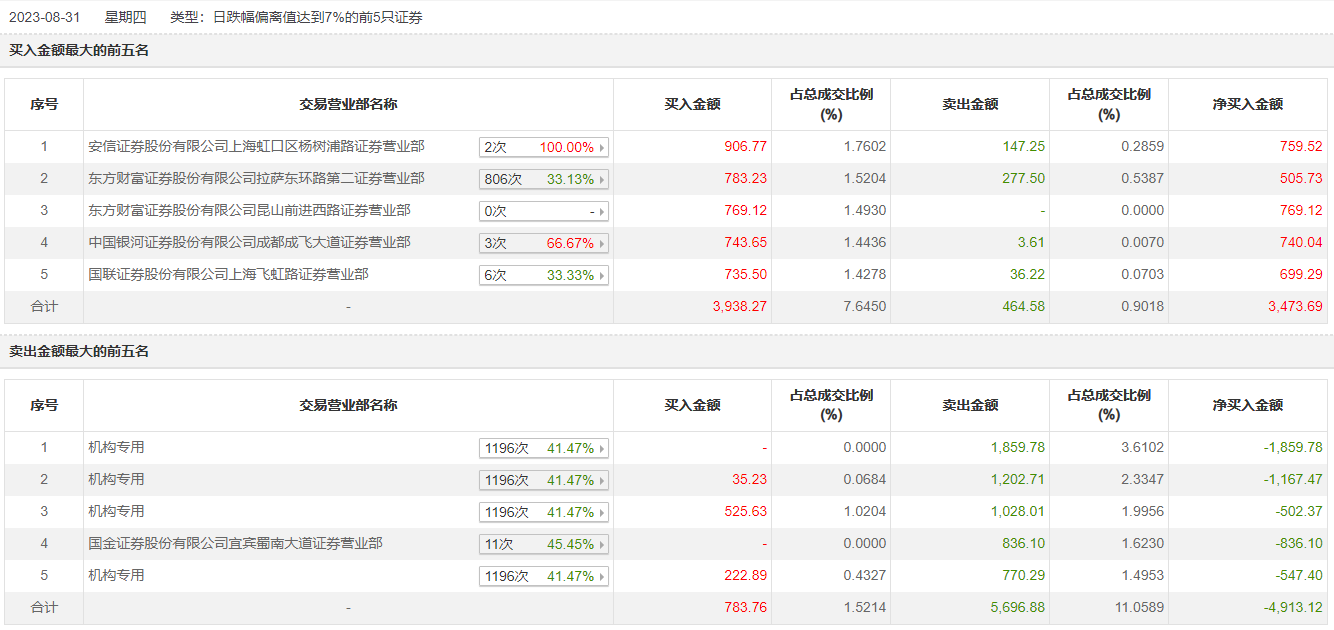Expand the 1196次 41.47% box in sell row 3
Screen dimensions: 1334x630
[544, 513]
